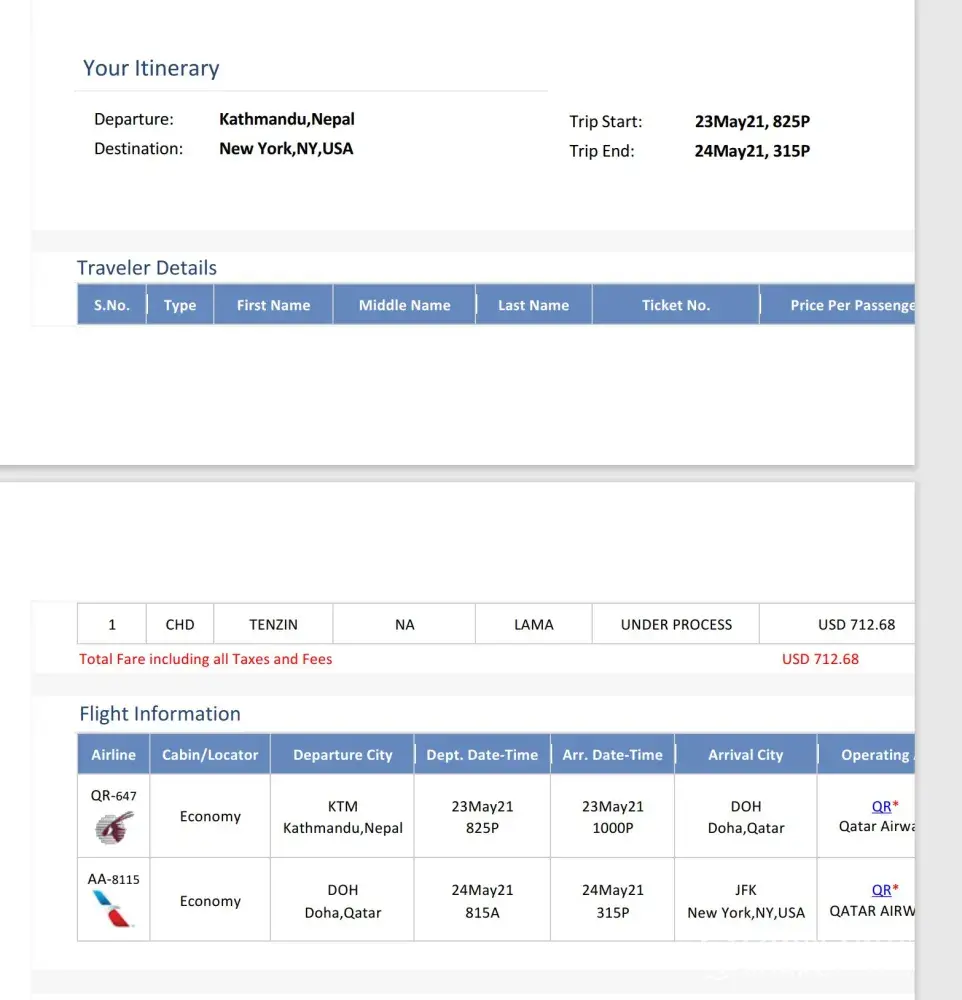The image size is (962, 1000).
Task: Click Trip End value '24May21, 315P'
Action: click(752, 151)
